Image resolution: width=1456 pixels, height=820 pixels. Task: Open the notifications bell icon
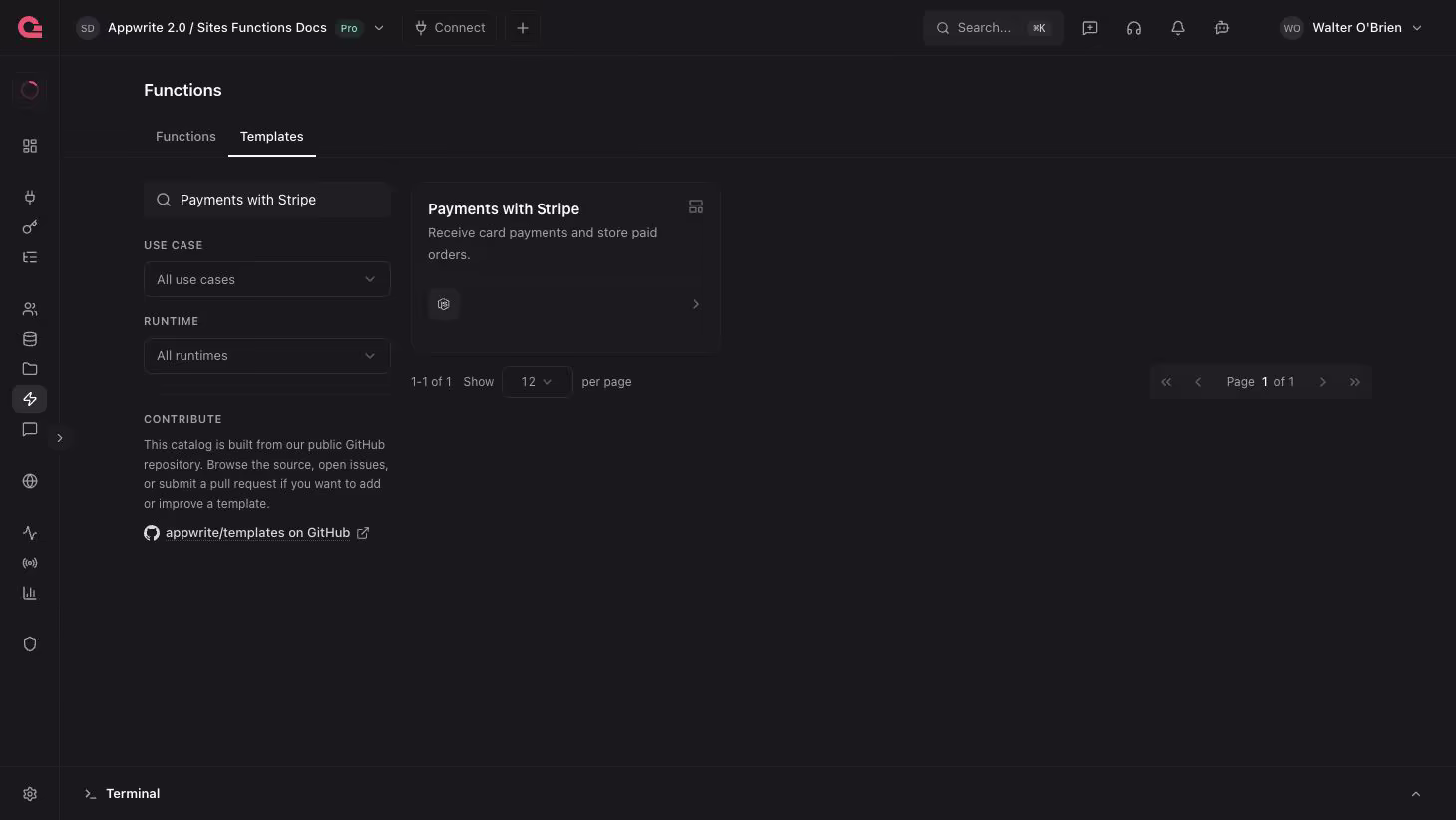point(1178,28)
